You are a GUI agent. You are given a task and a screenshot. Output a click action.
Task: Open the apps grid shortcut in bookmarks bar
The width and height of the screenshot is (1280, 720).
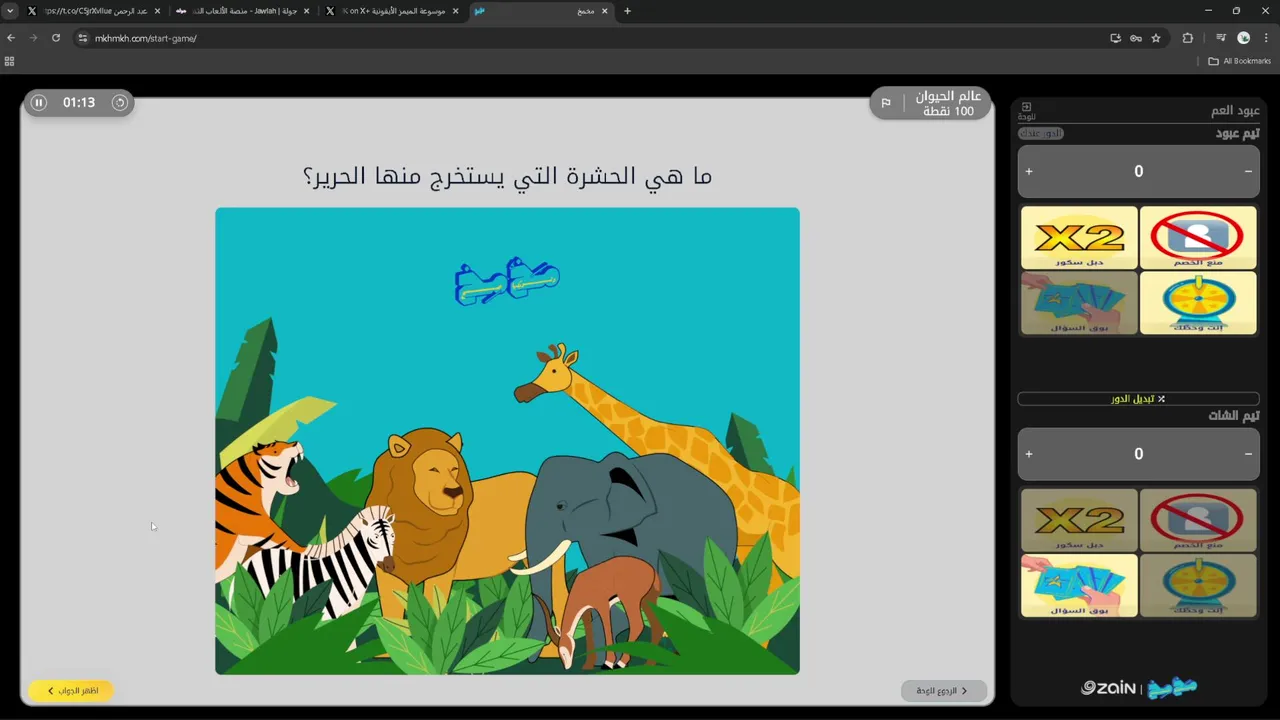[x=10, y=61]
